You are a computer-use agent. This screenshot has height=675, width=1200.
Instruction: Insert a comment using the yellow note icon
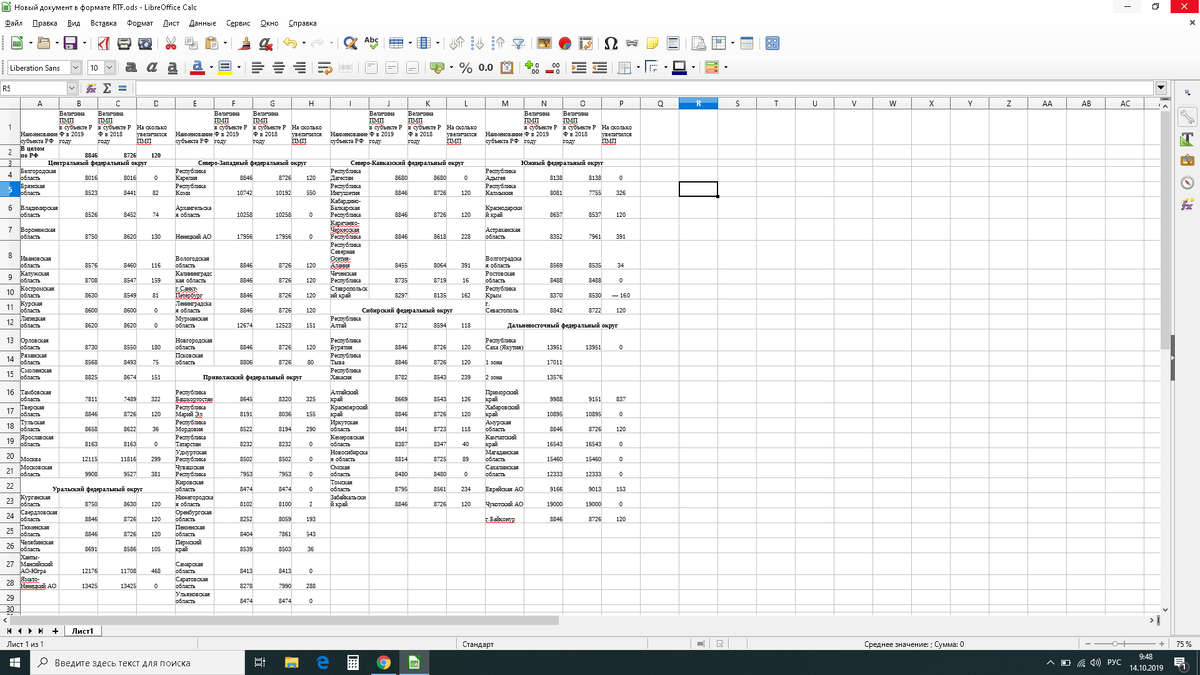(652, 43)
